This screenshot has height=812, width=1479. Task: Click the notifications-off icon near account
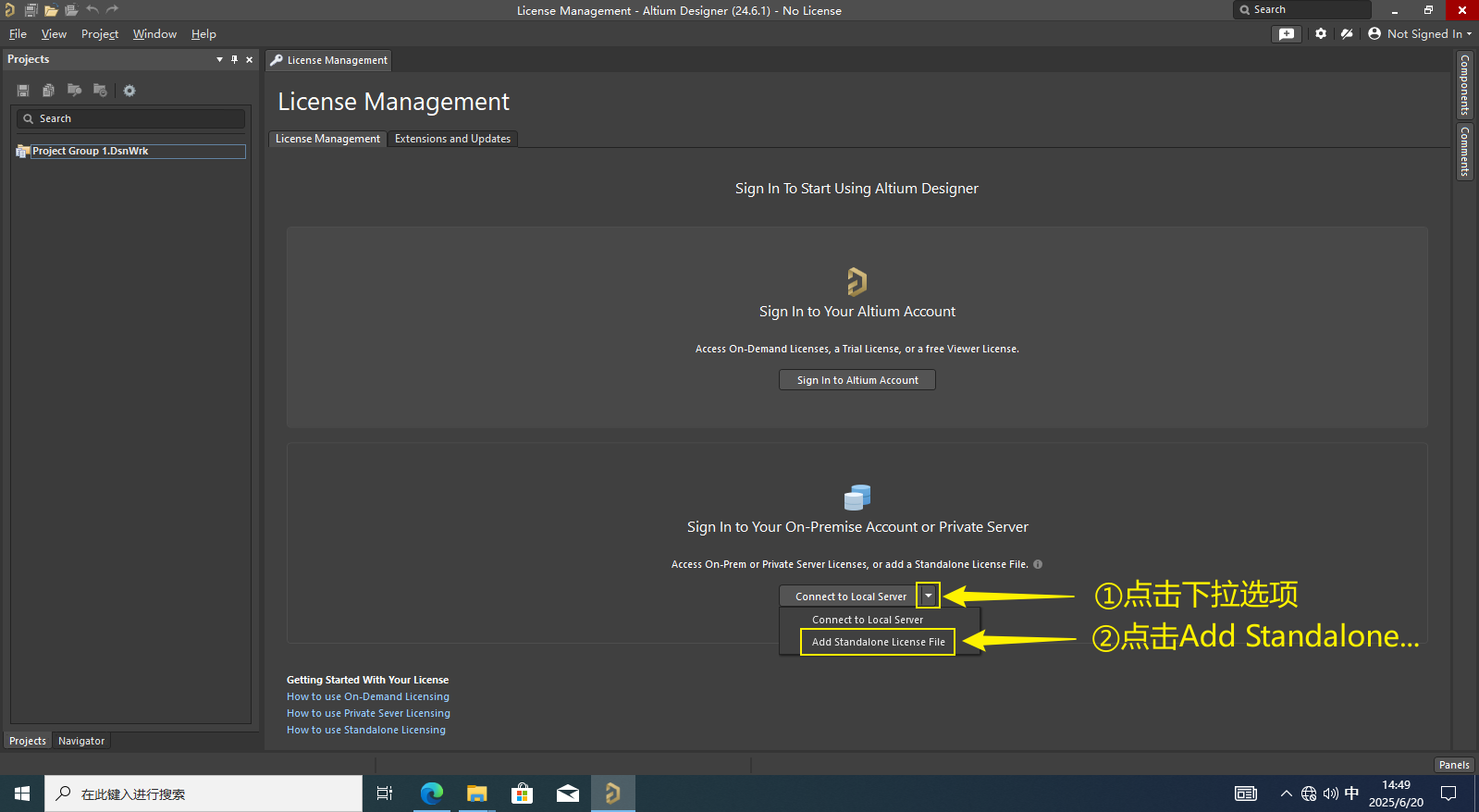click(x=1347, y=33)
